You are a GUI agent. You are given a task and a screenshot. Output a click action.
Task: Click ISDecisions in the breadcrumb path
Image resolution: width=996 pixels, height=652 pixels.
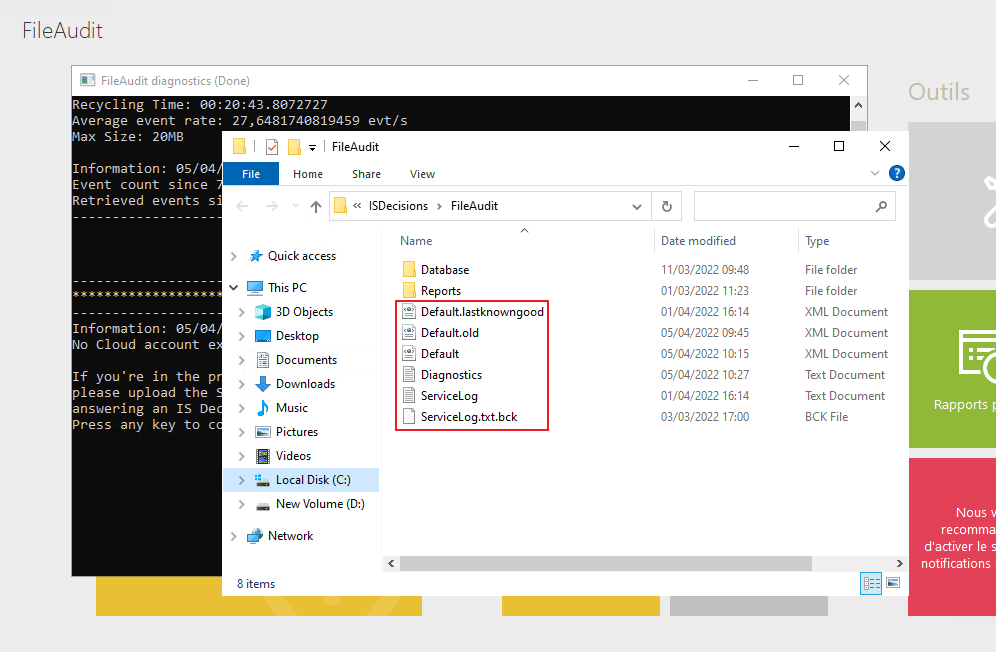(x=397, y=207)
